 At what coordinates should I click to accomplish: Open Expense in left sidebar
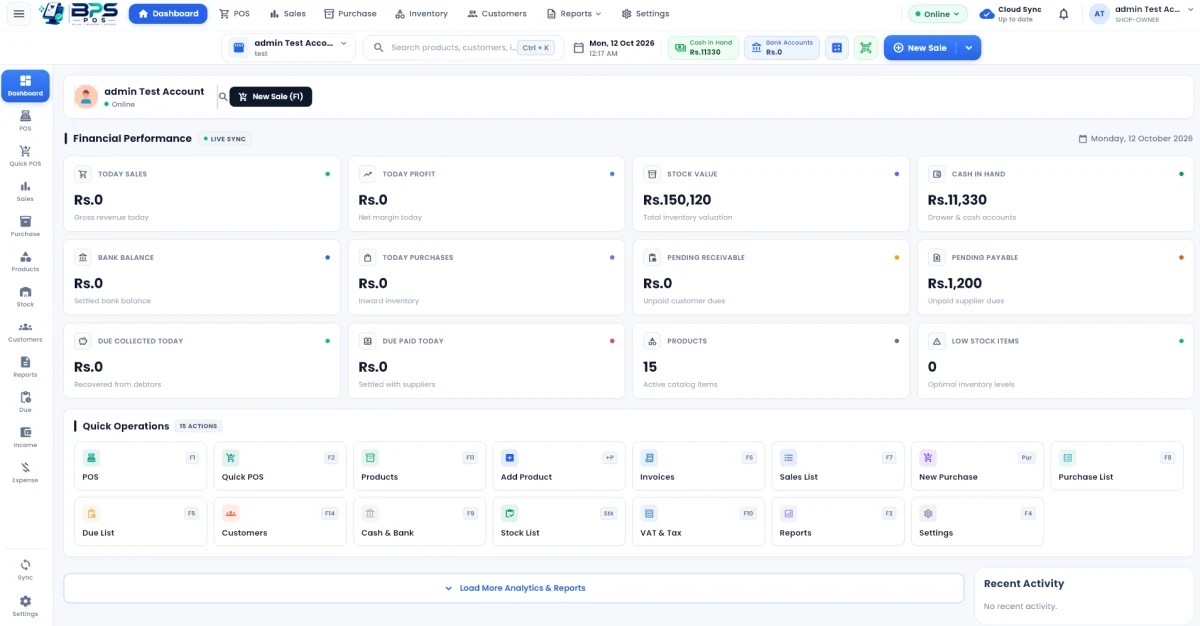click(25, 472)
